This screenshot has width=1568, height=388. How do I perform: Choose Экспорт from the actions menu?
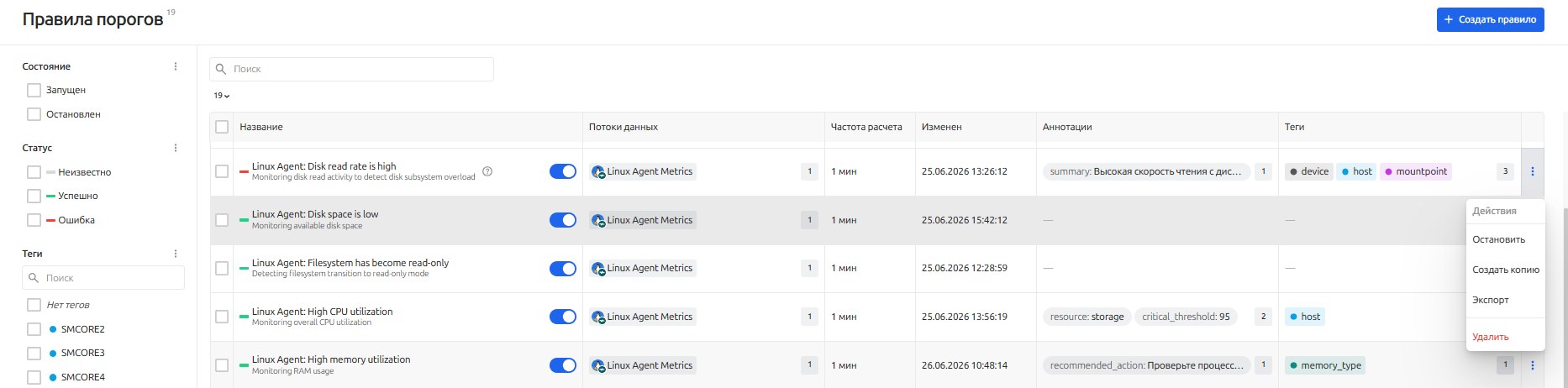(x=1505, y=300)
